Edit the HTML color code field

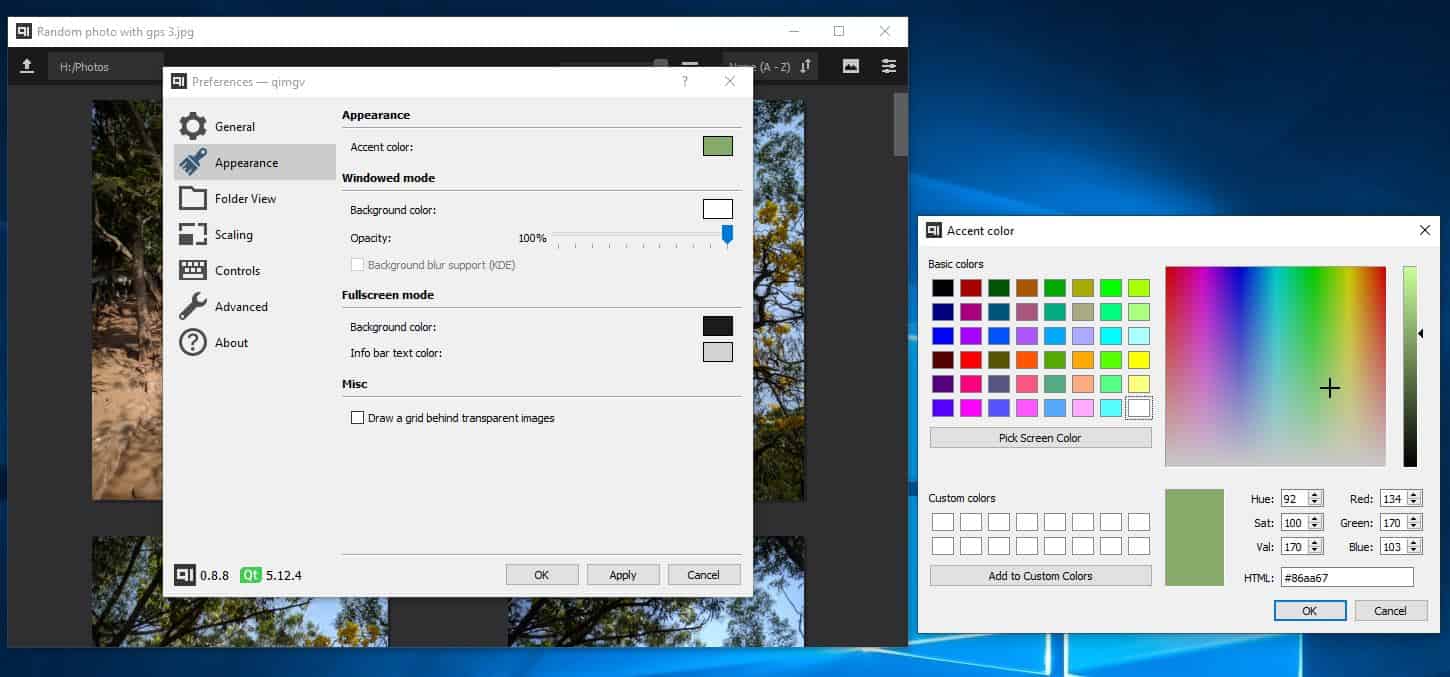click(x=1345, y=577)
